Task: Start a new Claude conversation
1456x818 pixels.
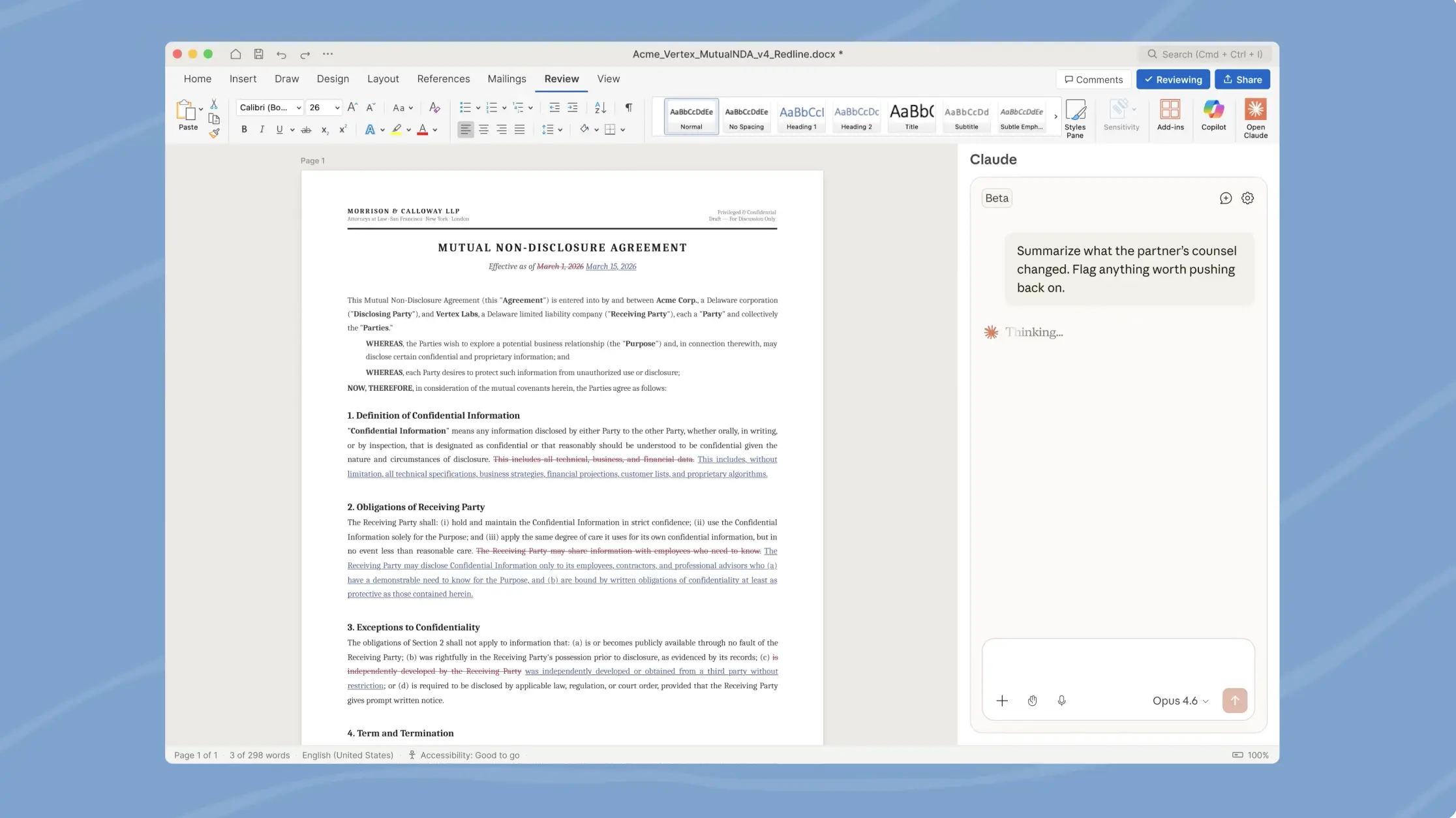Action: 1224,198
